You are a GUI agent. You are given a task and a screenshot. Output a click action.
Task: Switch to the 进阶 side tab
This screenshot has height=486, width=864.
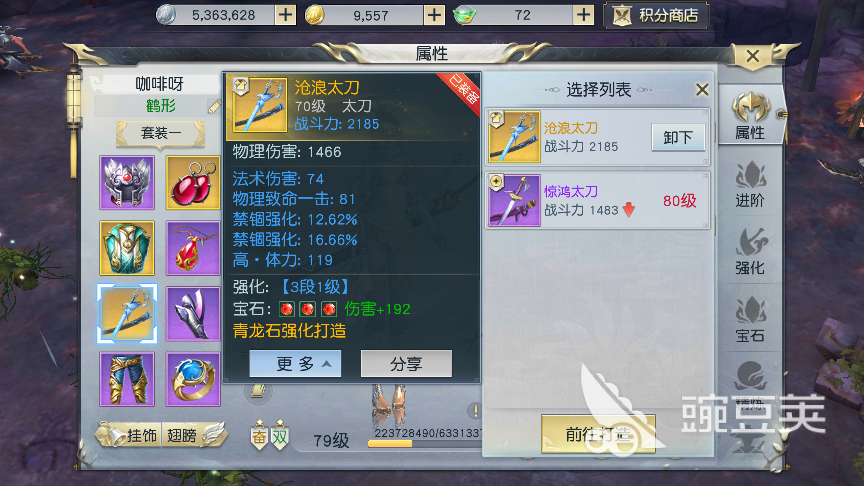pos(750,186)
